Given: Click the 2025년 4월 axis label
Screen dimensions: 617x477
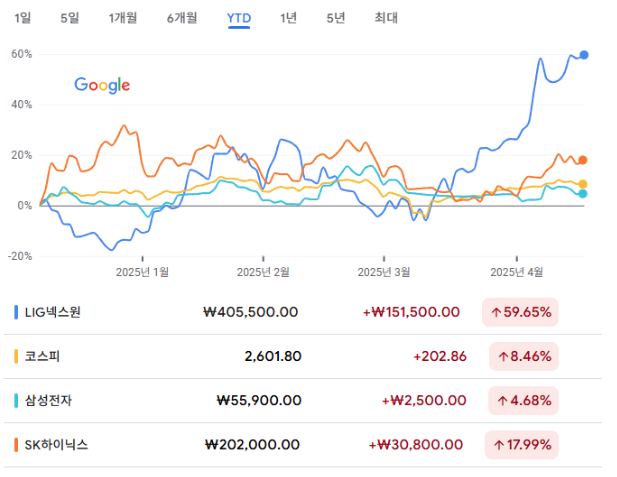Looking at the screenshot, I should [x=516, y=272].
